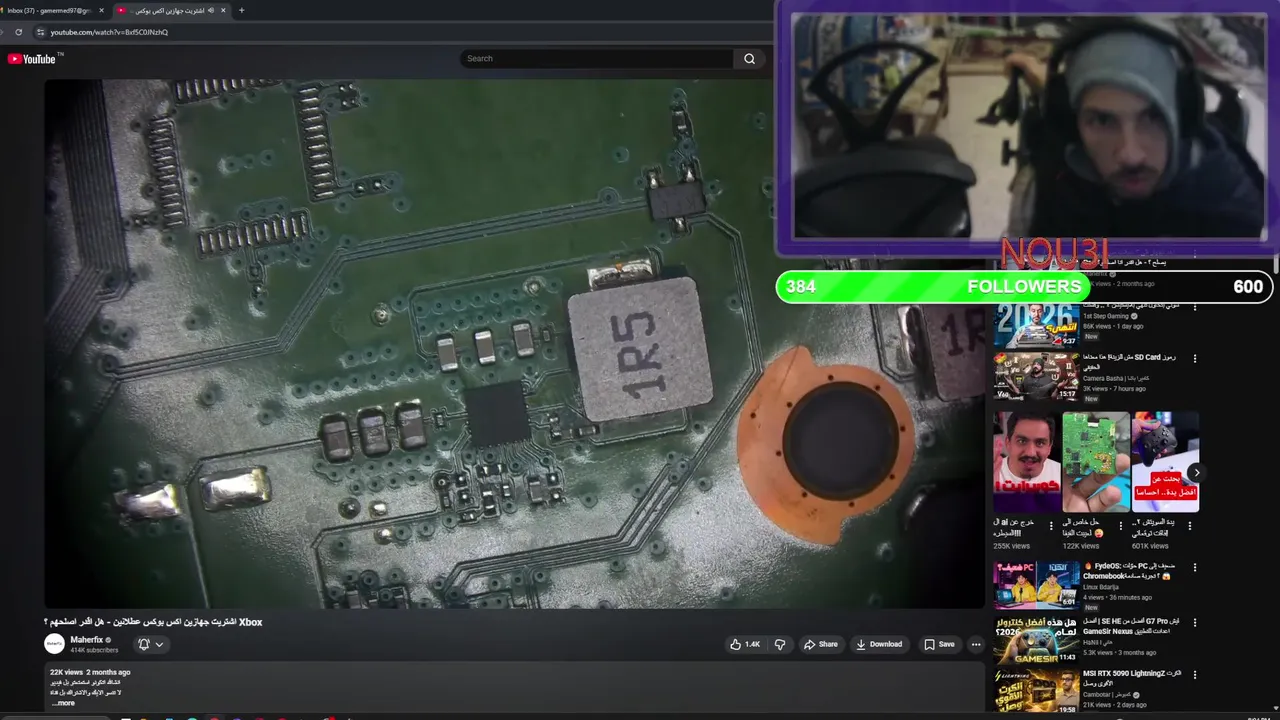This screenshot has height=720, width=1280.
Task: Open the GameSir Nexus controller video thumbnail
Action: click(1035, 640)
